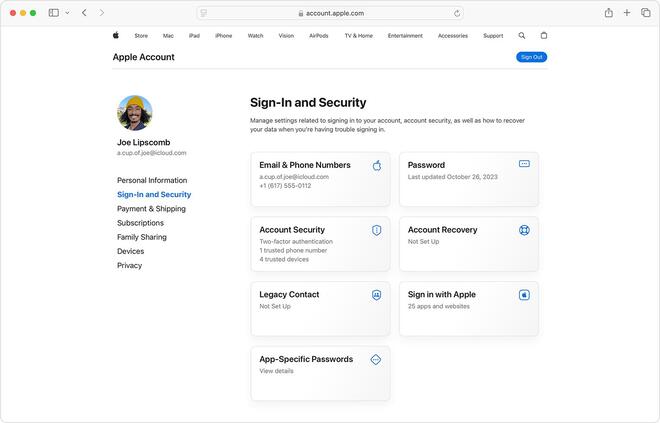The image size is (660, 423).
Task: Reload the page with the refresh icon
Action: click(x=457, y=13)
